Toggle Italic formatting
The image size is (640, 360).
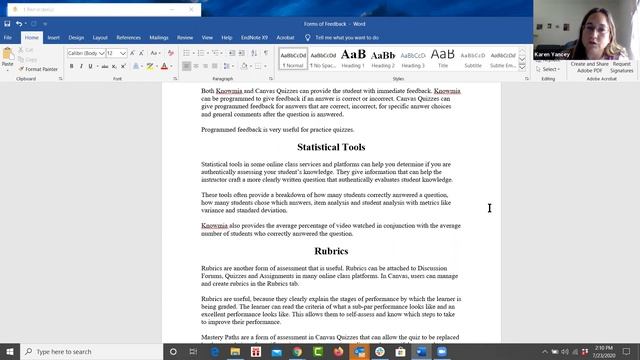(x=81, y=66)
